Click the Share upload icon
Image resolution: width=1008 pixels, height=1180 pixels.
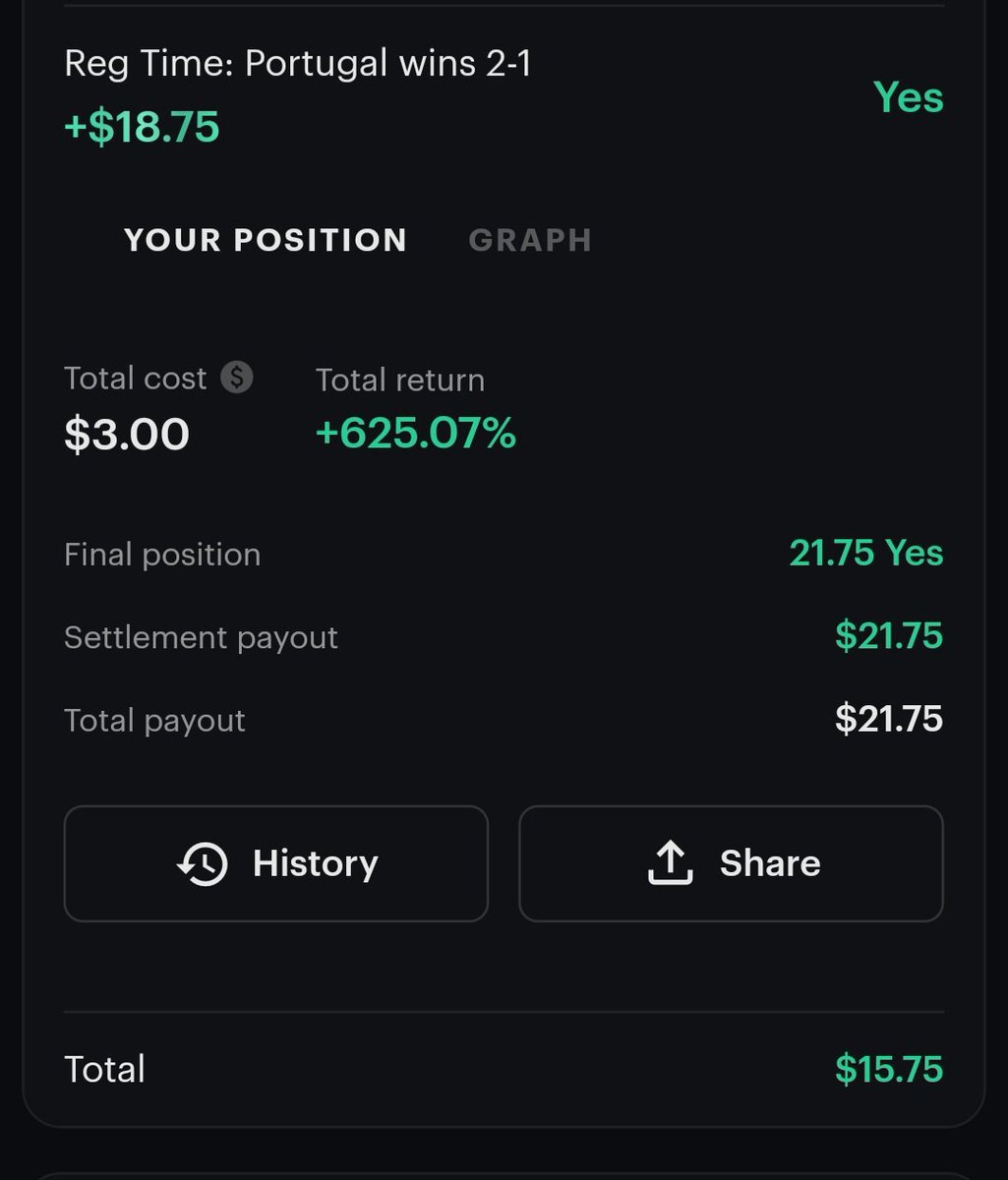(x=671, y=863)
